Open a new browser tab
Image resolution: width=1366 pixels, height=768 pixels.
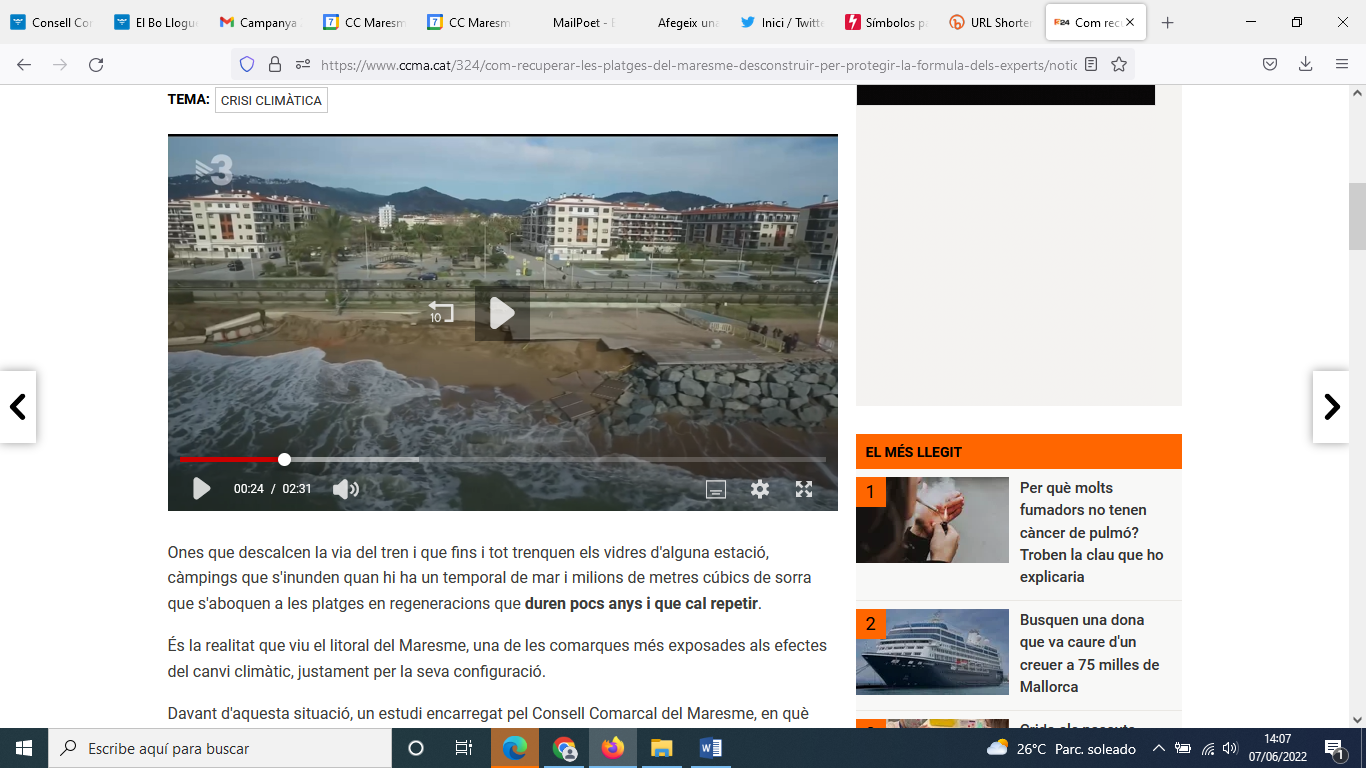pos(1167,22)
